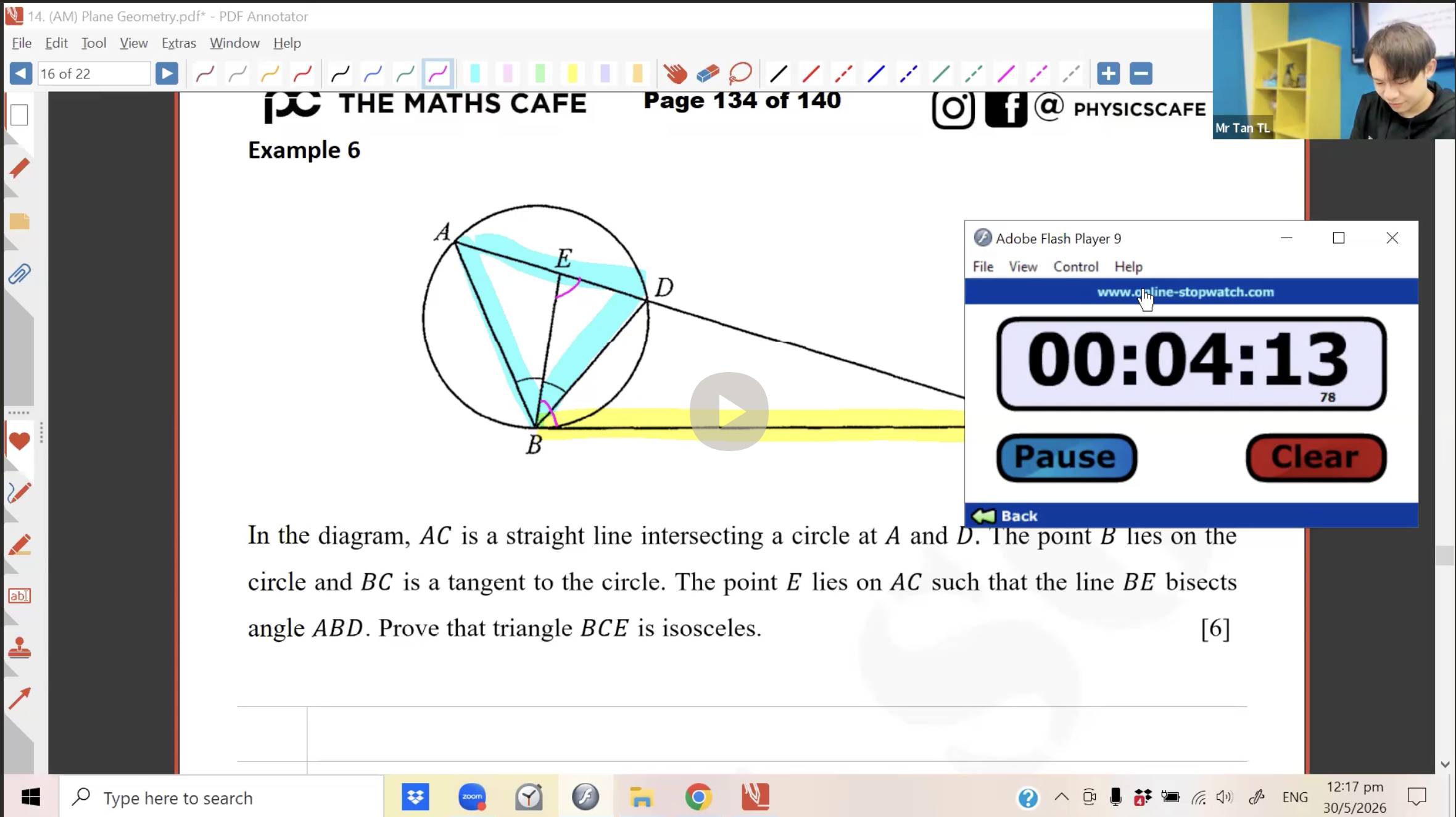Open the Extras menu
Viewport: 1456px width, 817px height.
[x=179, y=43]
